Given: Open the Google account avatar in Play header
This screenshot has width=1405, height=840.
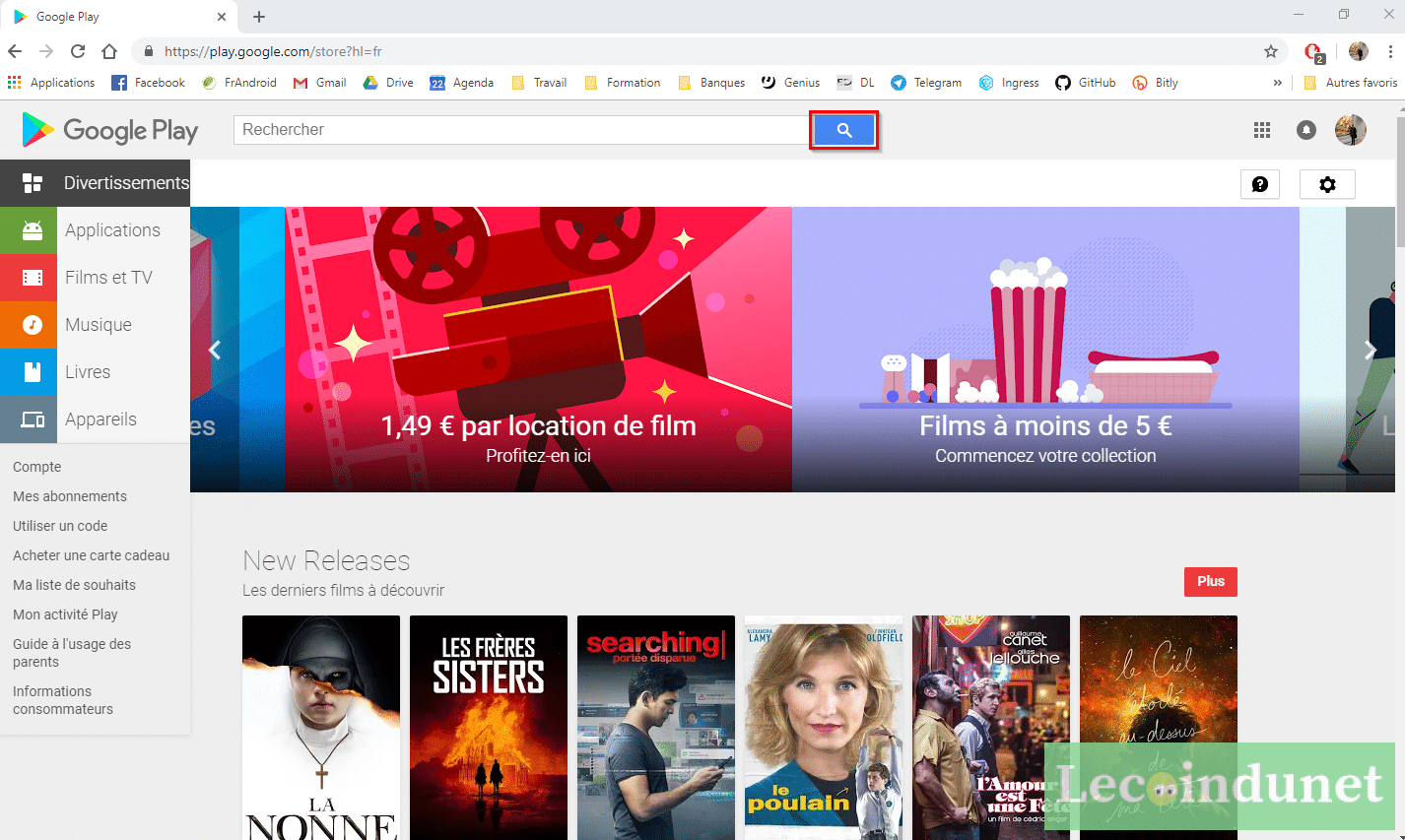Looking at the screenshot, I should tap(1351, 130).
